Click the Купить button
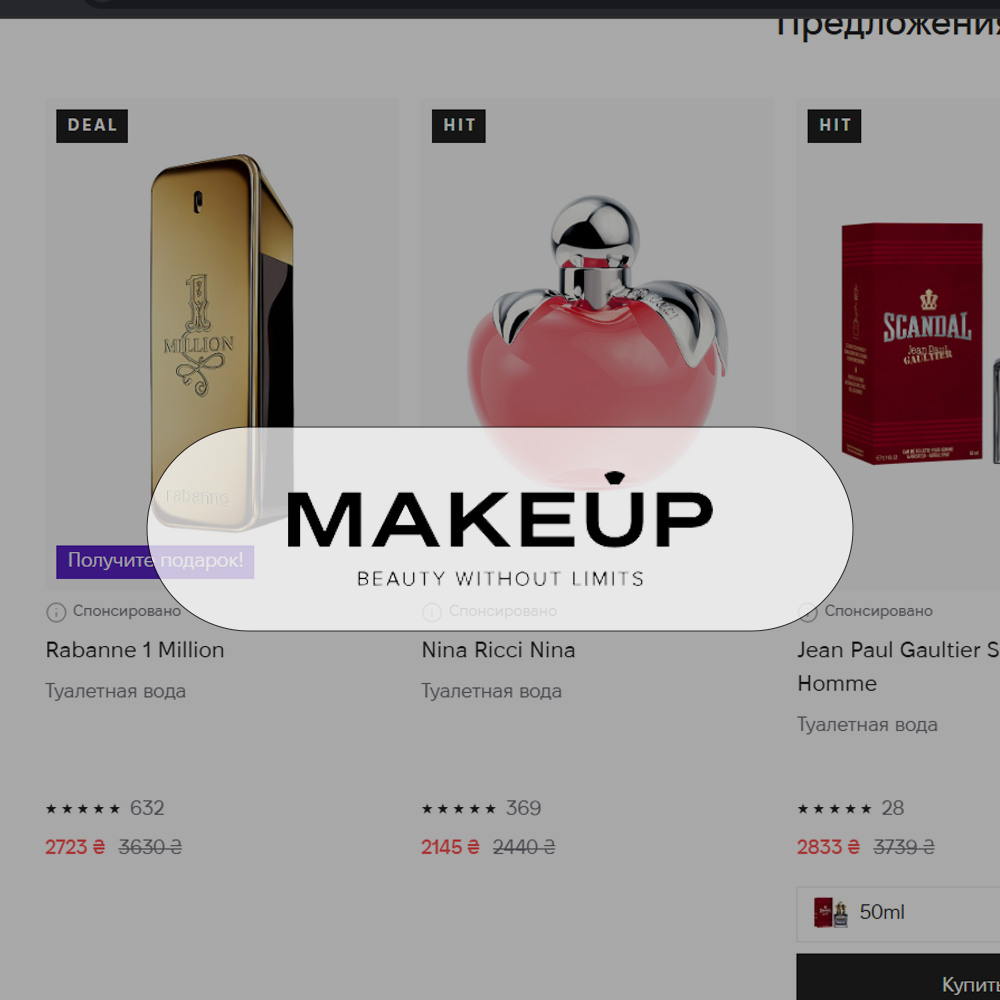Screen dimensions: 1000x1000 (898, 977)
